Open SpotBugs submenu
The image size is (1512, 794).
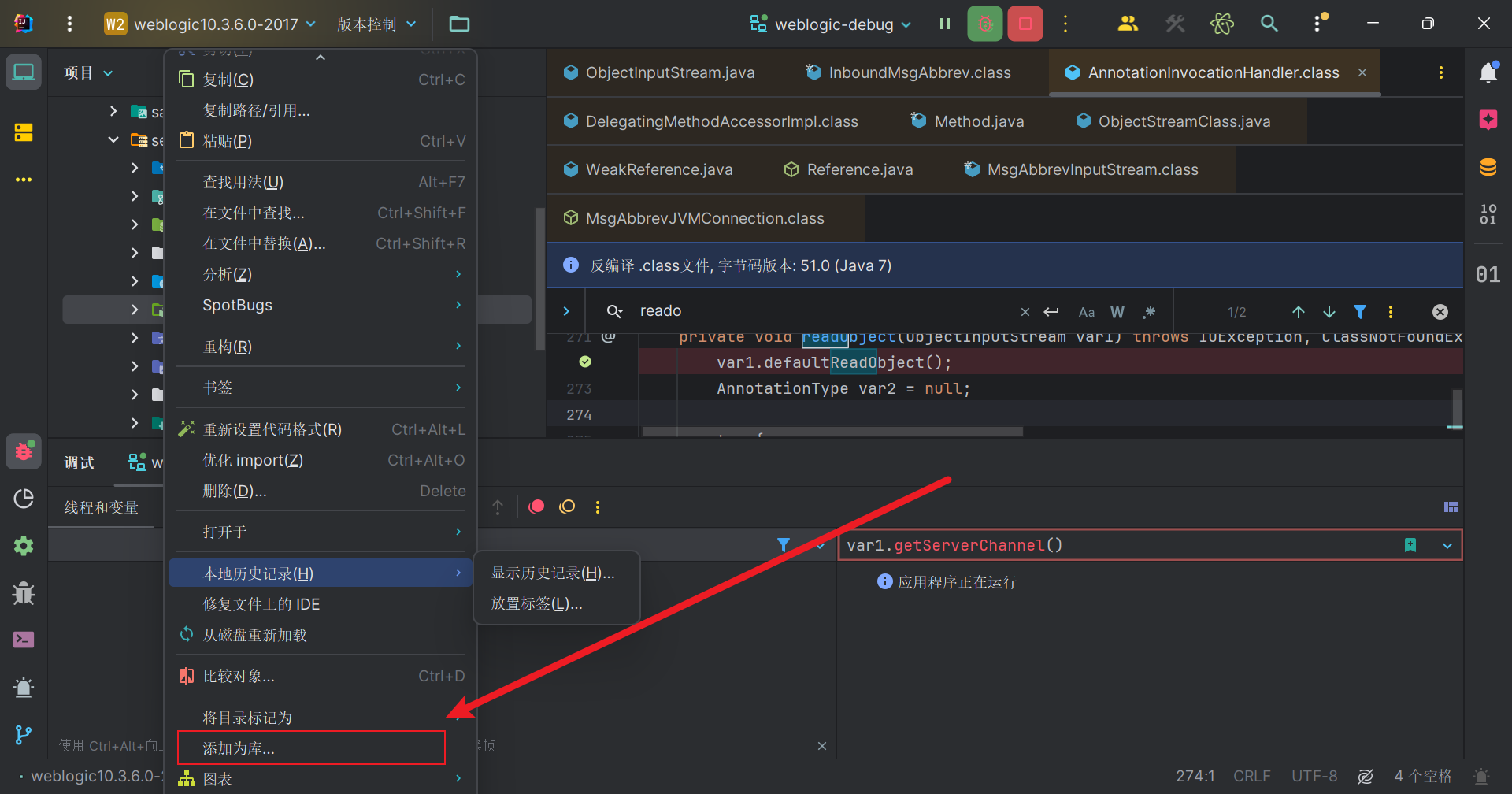pyautogui.click(x=321, y=305)
